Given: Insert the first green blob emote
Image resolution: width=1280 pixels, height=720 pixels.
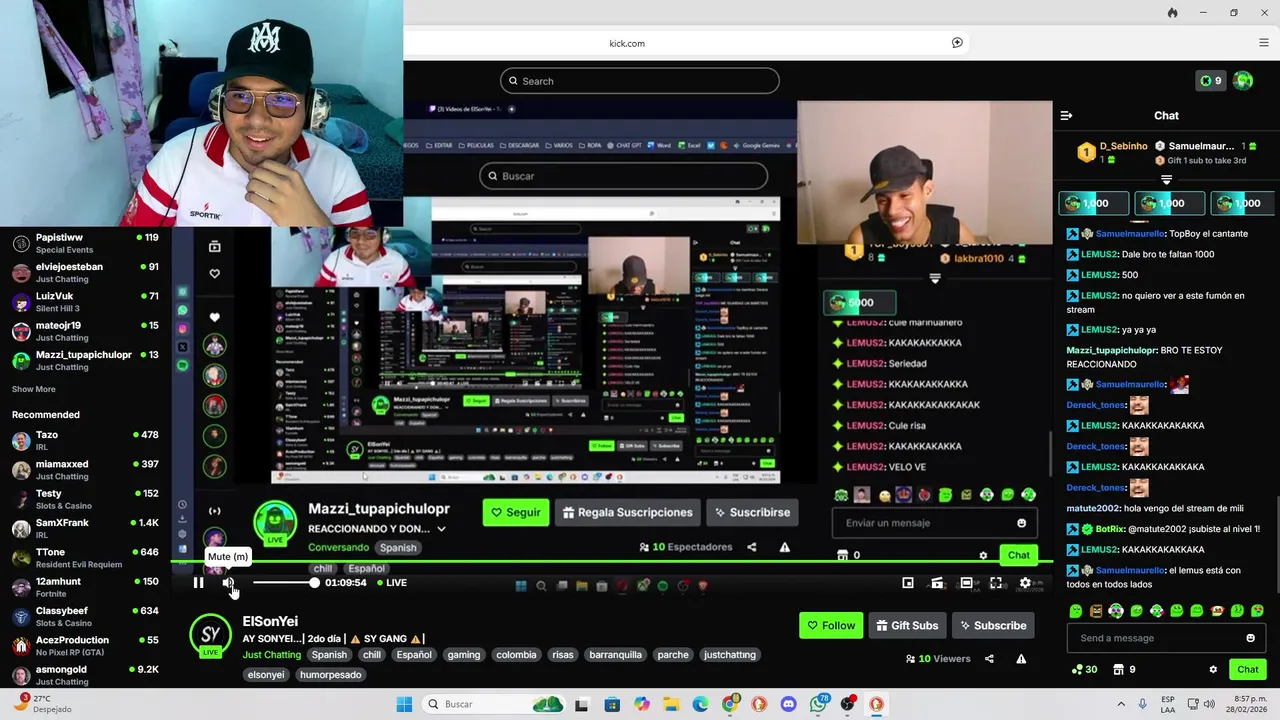Looking at the screenshot, I should (1076, 611).
